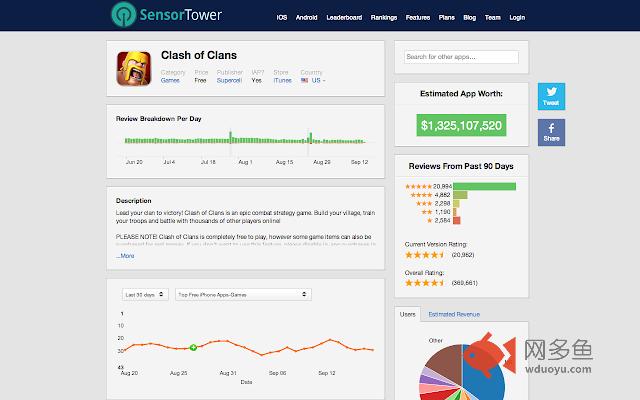
Task: Open Features page
Action: click(x=418, y=18)
